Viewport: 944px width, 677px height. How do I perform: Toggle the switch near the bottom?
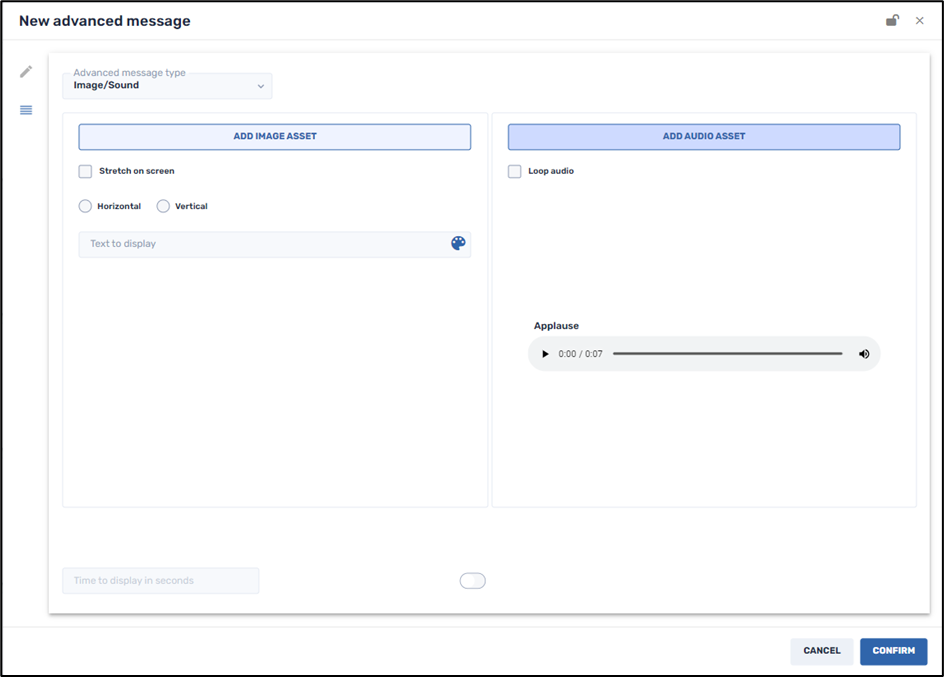click(472, 580)
